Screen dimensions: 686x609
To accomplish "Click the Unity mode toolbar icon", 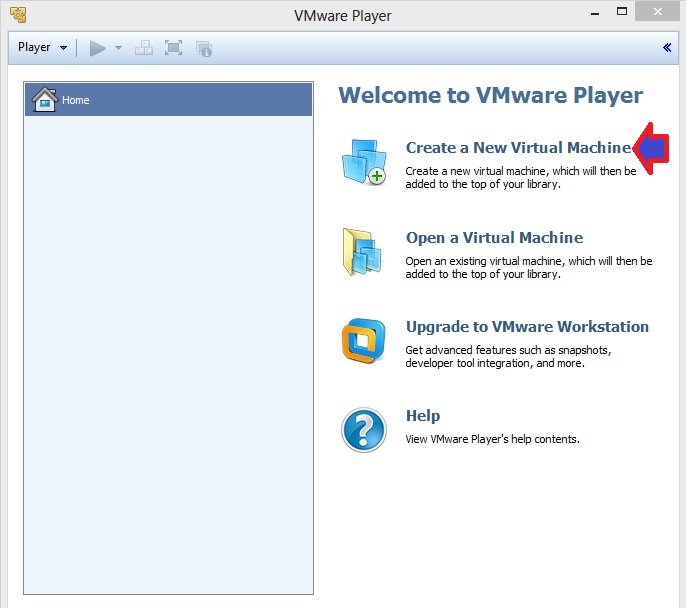I will coord(204,49).
